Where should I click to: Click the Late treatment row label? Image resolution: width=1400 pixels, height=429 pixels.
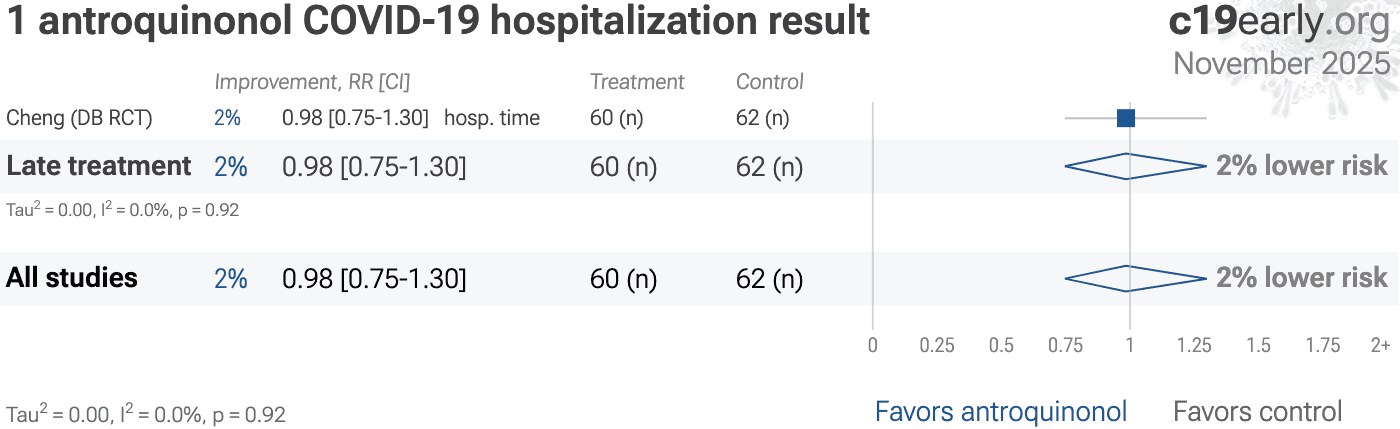coord(99,166)
